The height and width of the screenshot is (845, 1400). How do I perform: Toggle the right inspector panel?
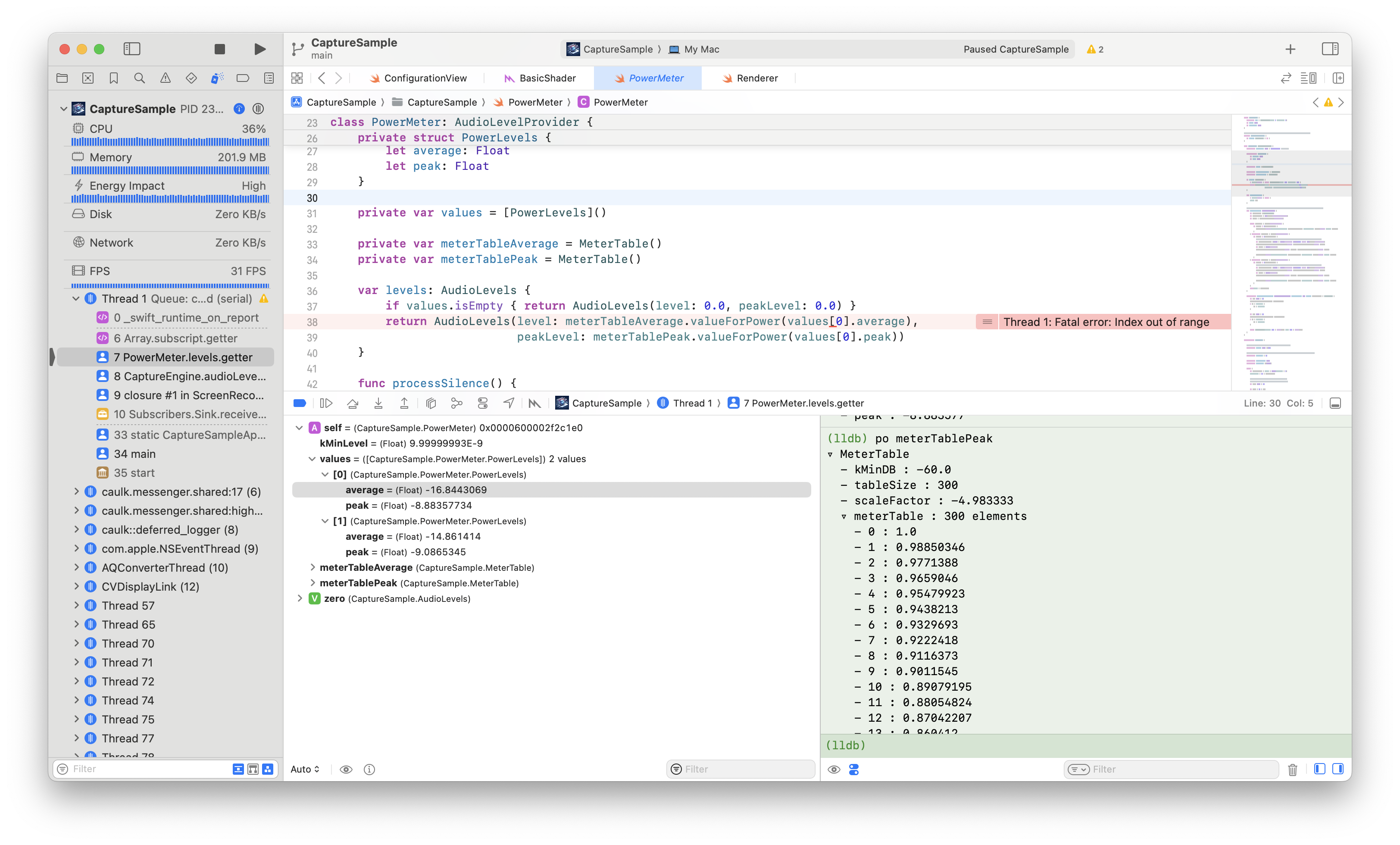(1330, 49)
